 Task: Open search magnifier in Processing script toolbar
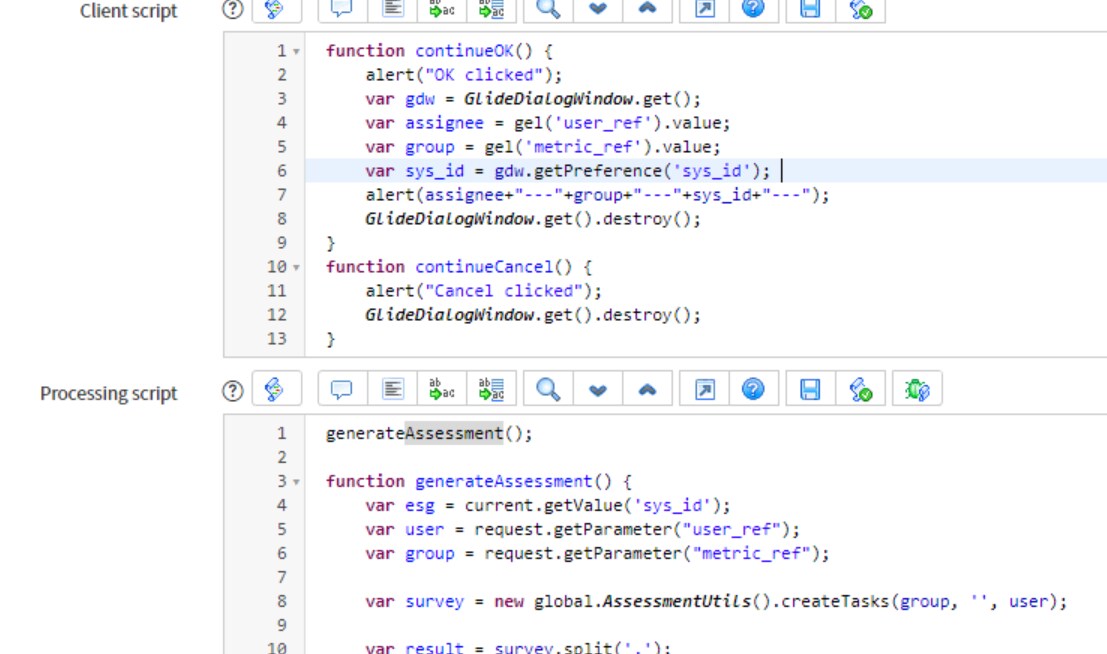548,389
